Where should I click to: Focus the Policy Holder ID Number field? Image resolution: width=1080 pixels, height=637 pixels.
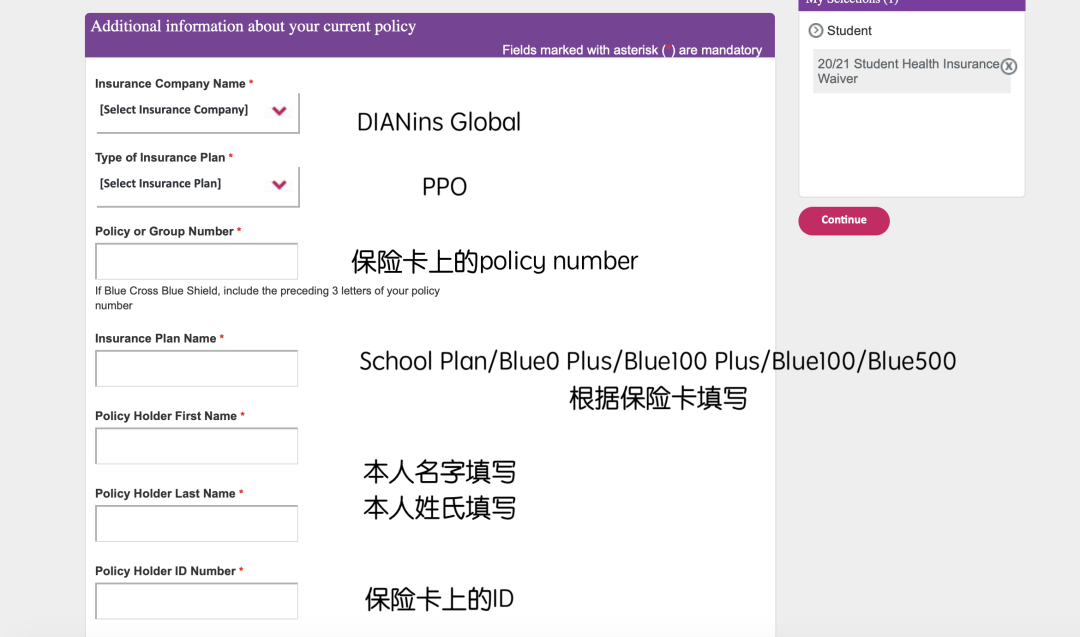tap(196, 601)
